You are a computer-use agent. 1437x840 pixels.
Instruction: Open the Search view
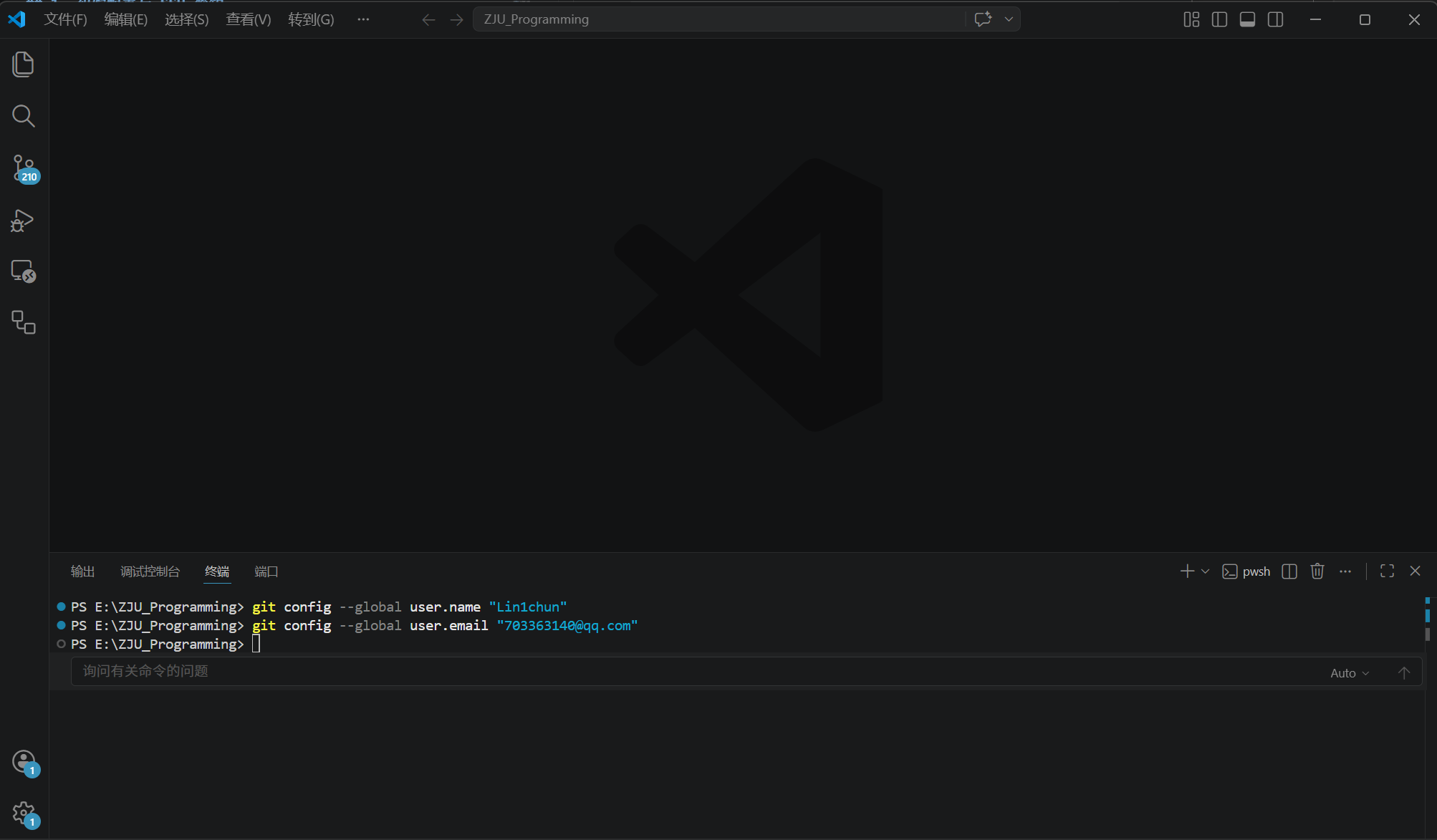pos(24,116)
